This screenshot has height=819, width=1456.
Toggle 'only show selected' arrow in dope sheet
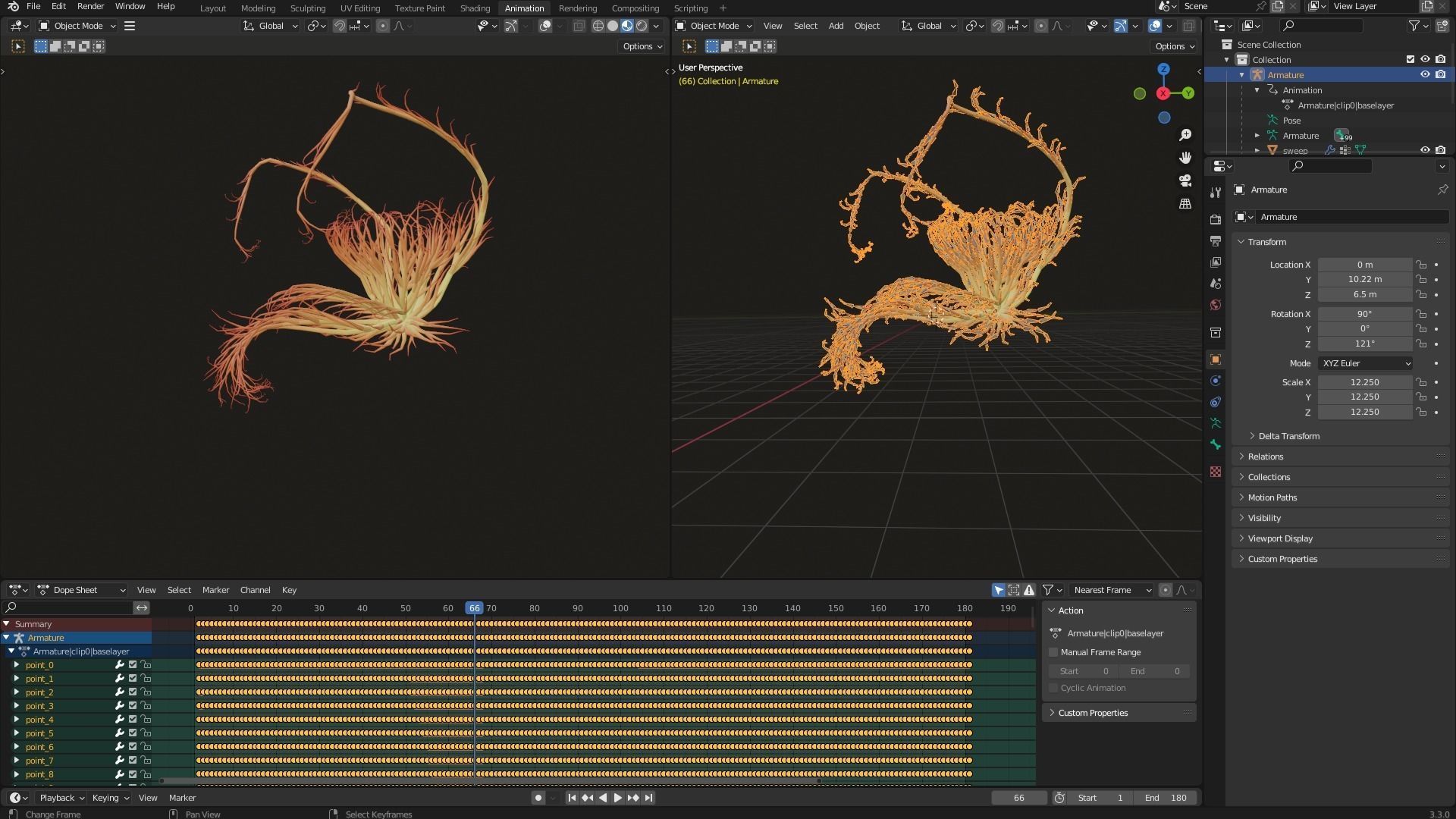click(999, 590)
